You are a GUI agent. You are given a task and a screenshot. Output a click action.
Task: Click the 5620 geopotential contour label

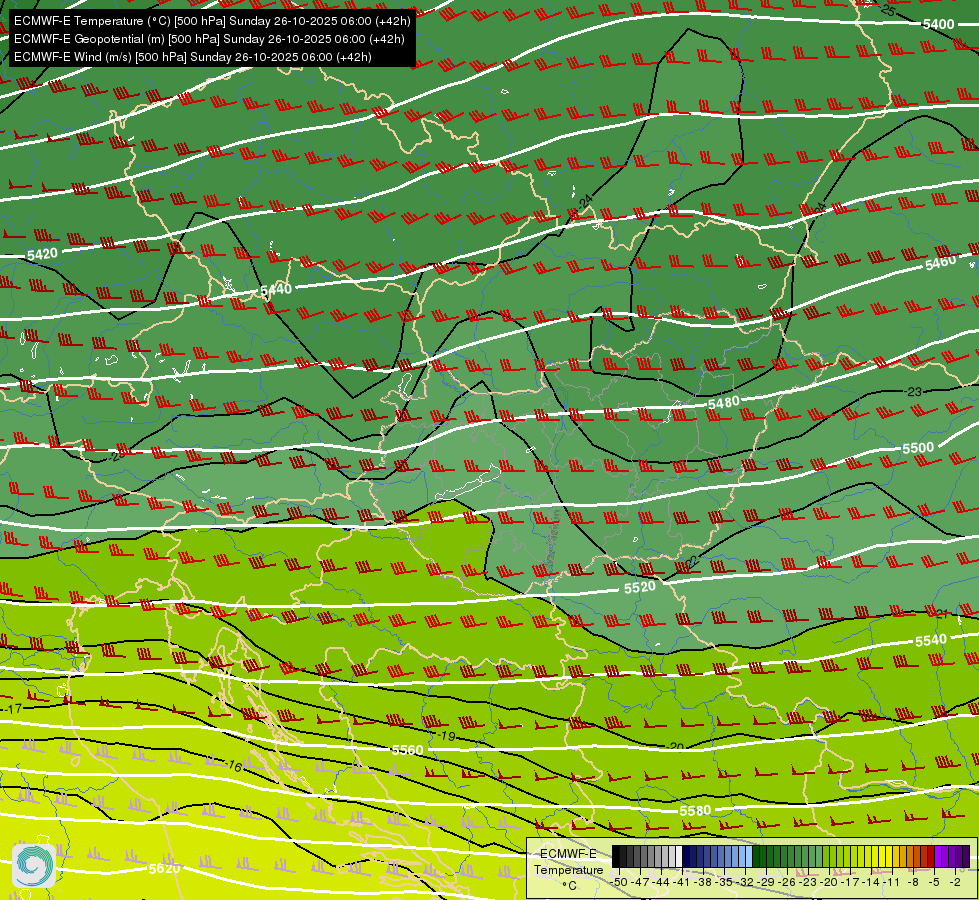[165, 868]
